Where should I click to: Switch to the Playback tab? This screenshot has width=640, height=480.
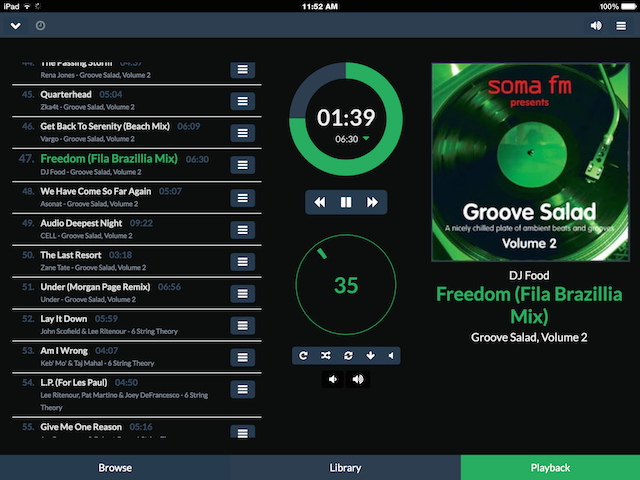point(550,467)
